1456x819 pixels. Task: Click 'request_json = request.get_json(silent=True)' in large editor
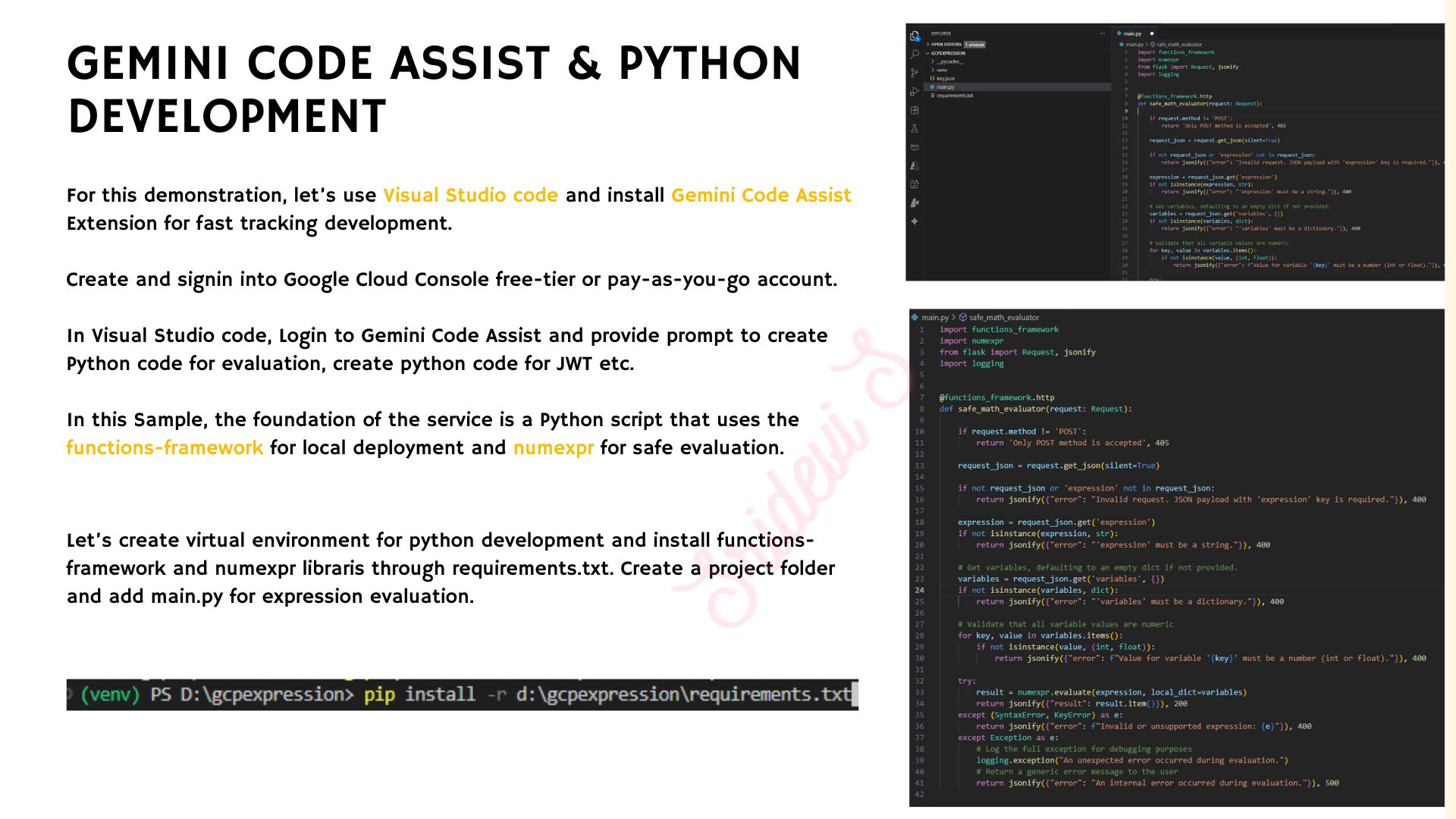[x=1059, y=466]
